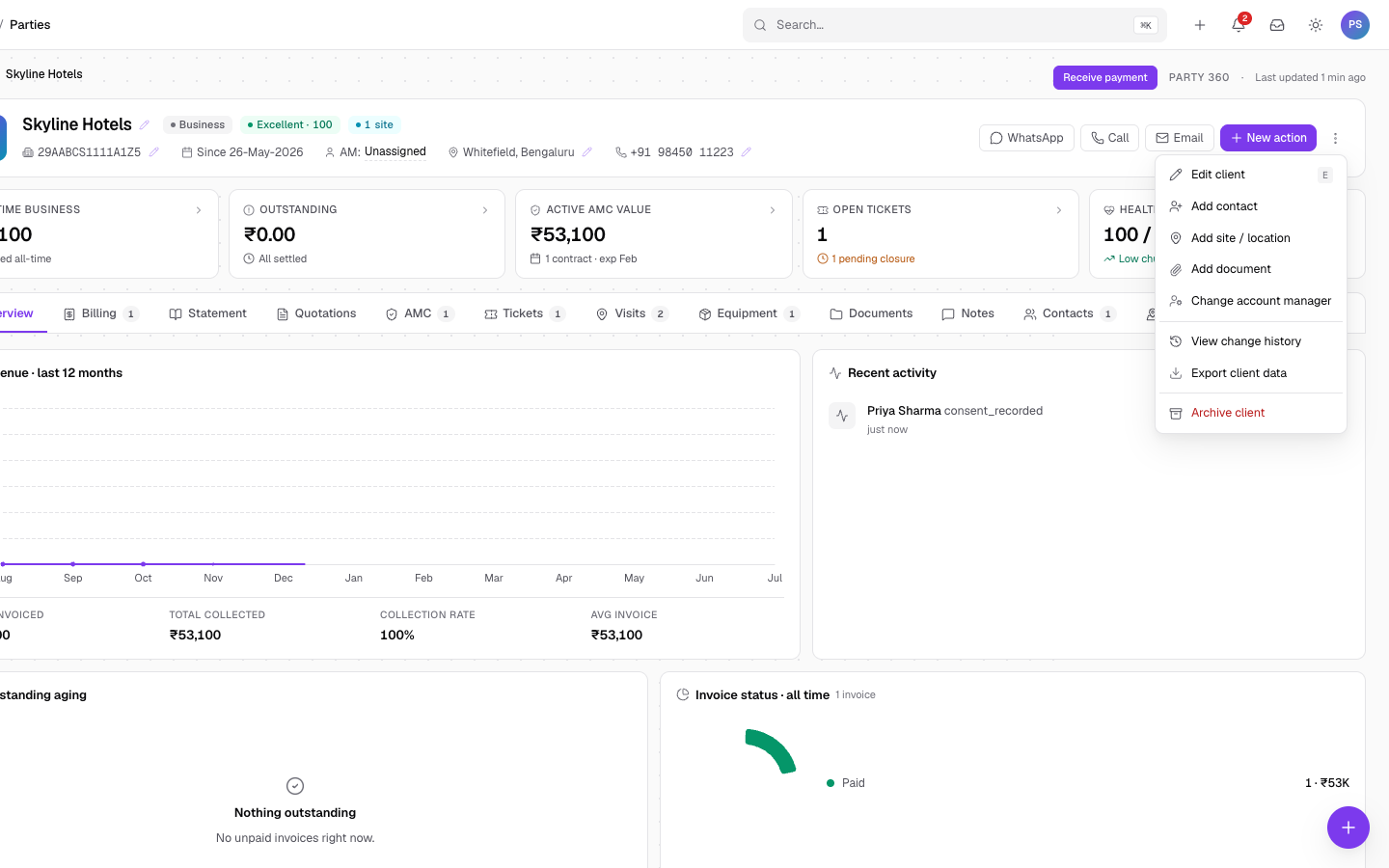Select Archive client option
1389x868 pixels.
[1251, 413]
